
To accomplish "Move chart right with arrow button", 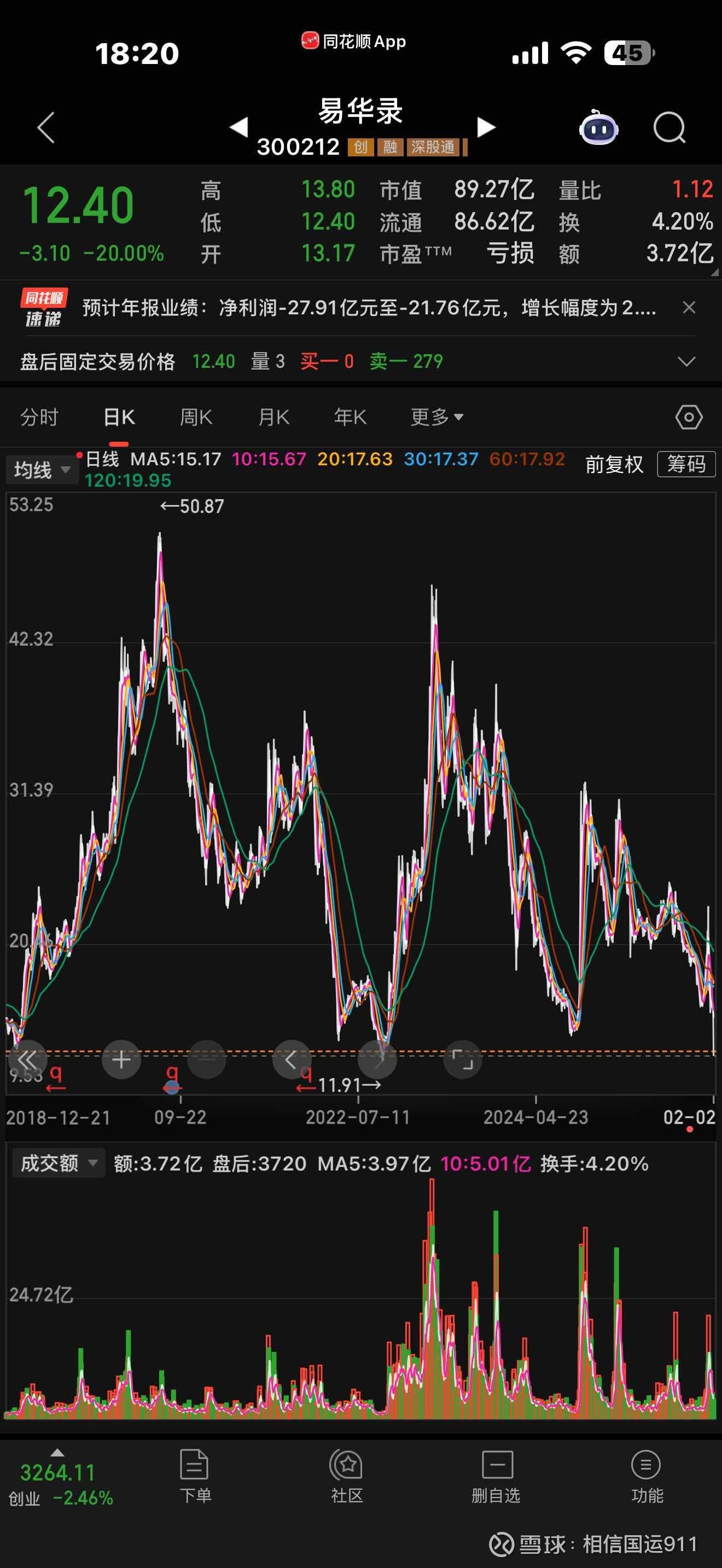I will tap(377, 1060).
